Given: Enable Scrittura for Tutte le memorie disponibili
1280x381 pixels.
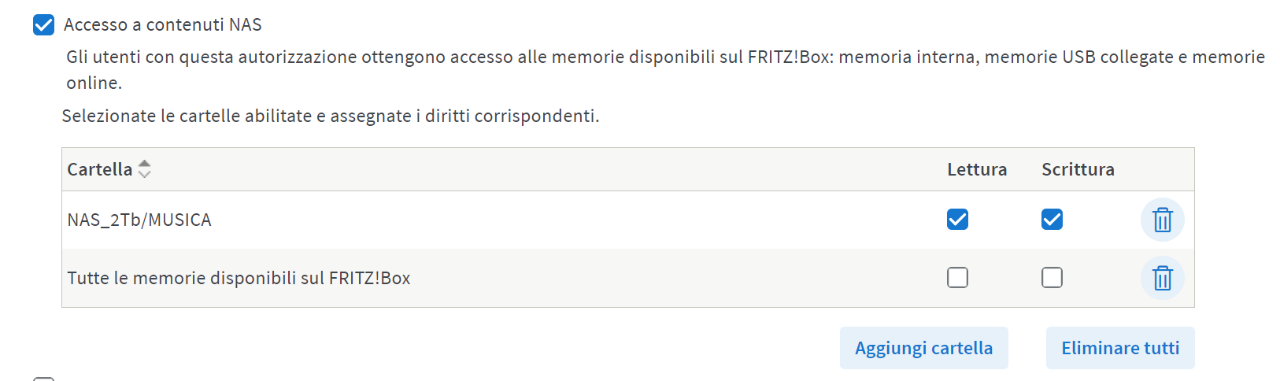Looking at the screenshot, I should click(1051, 278).
